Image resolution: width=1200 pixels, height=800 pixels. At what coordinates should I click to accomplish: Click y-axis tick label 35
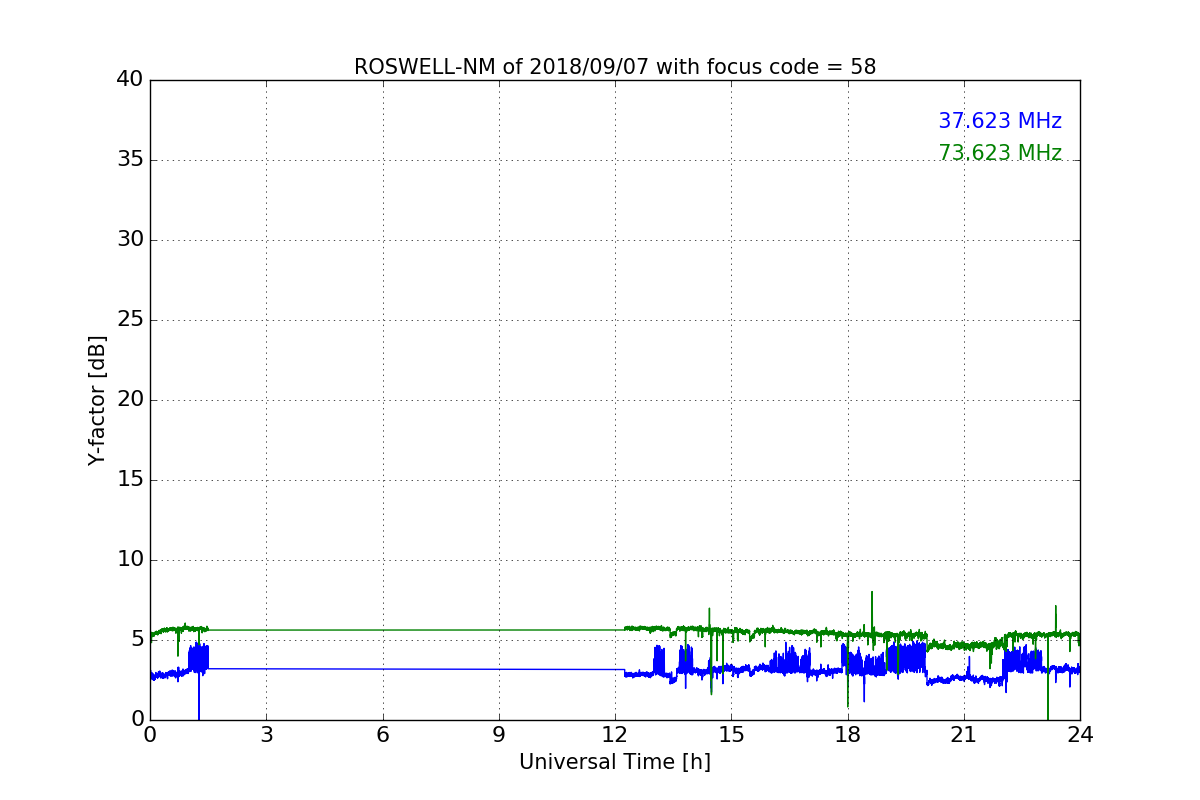[129, 160]
